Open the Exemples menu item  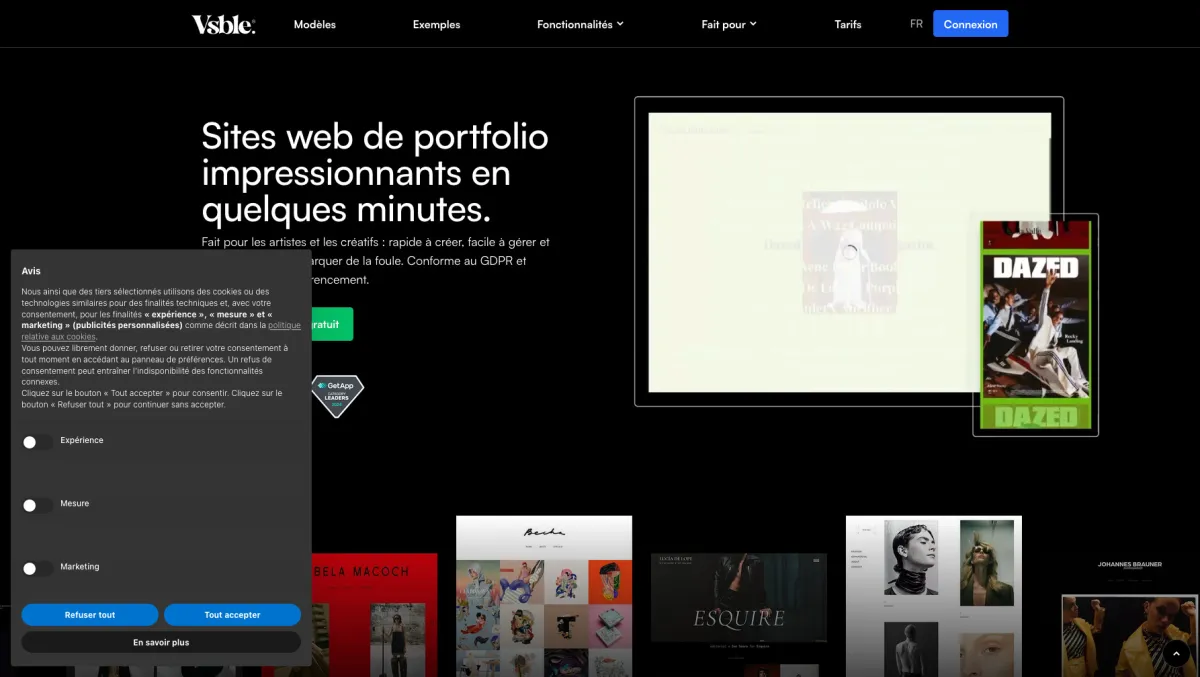(x=436, y=24)
